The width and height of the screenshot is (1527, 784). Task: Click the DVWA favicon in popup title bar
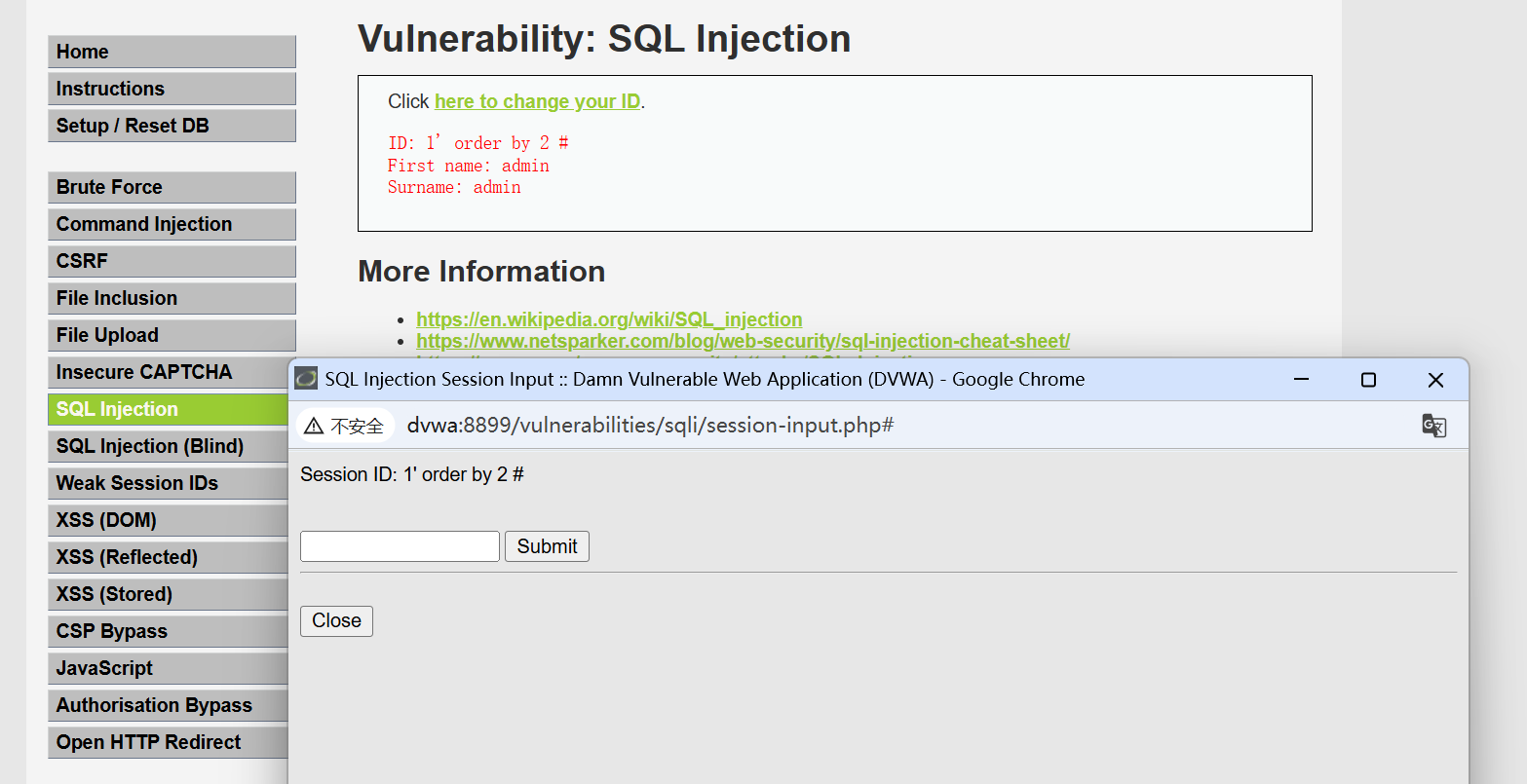[306, 379]
